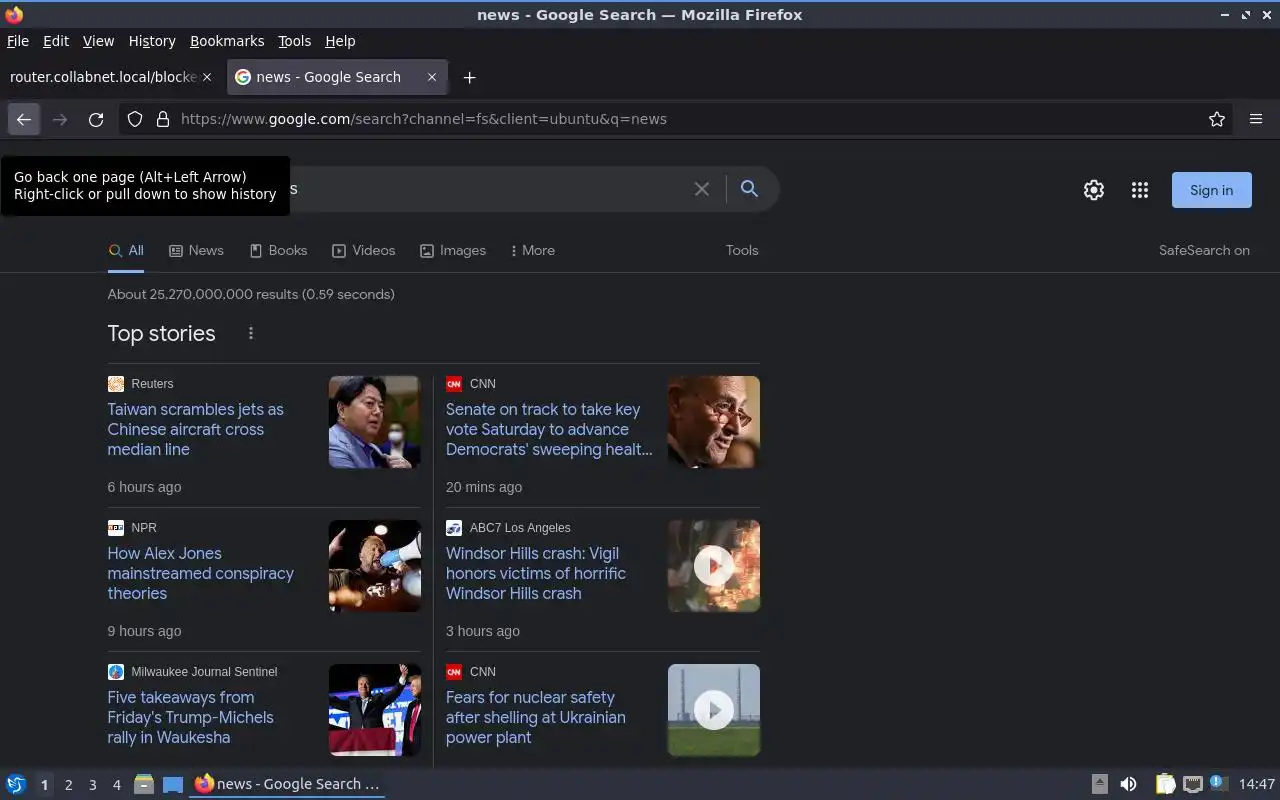Open Taiwan scrambles jets Reuters story

point(195,429)
